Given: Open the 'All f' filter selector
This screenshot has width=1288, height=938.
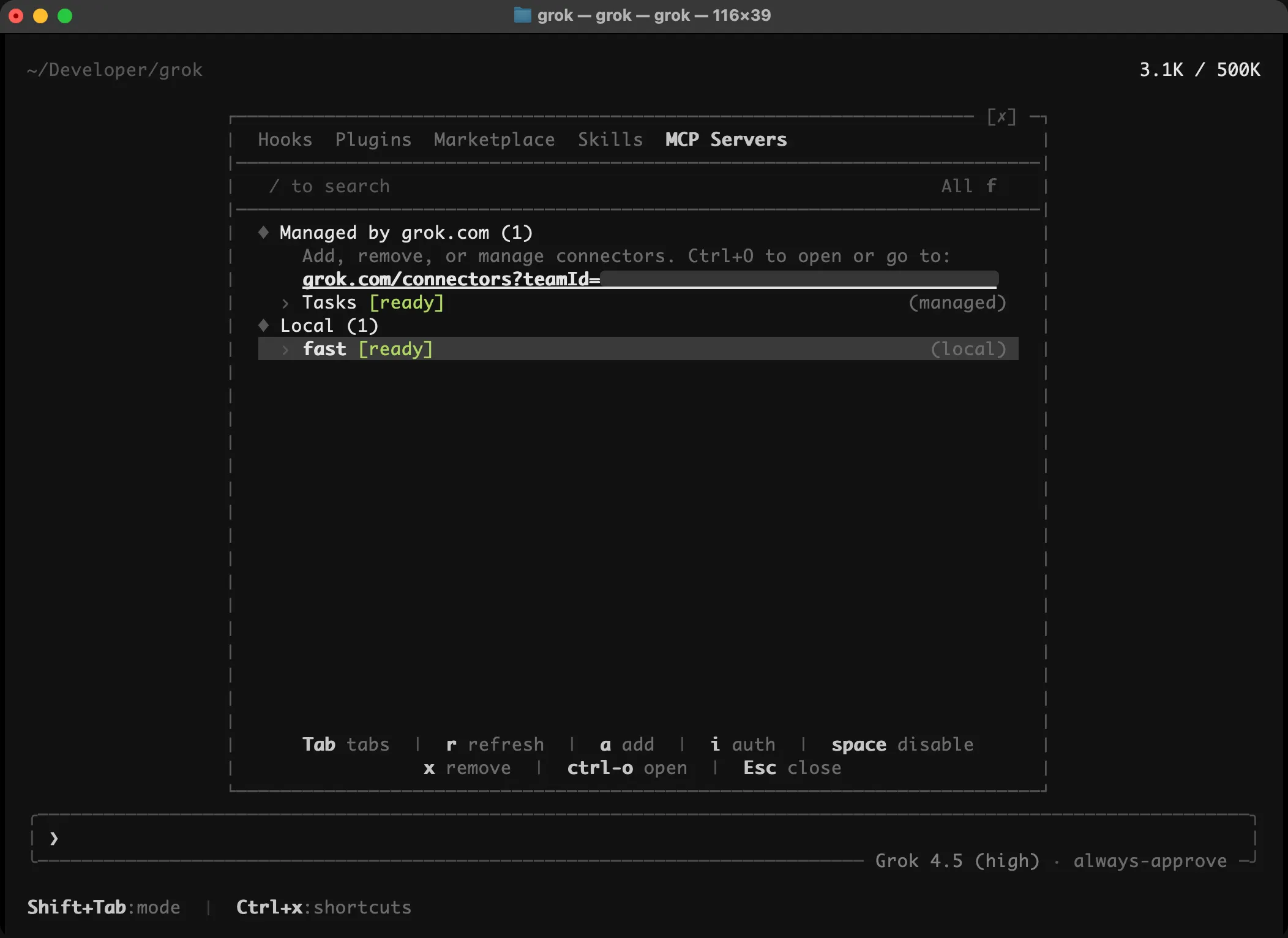Looking at the screenshot, I should (x=969, y=186).
